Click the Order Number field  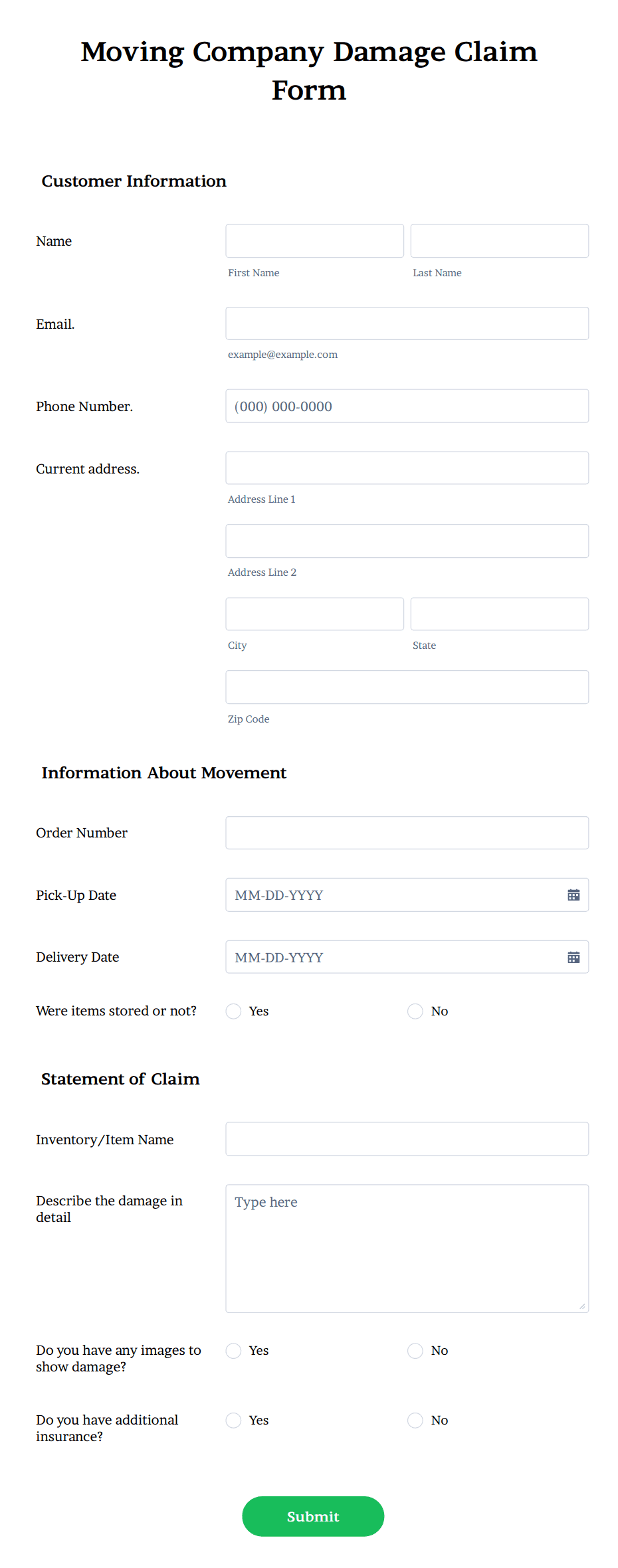(407, 832)
